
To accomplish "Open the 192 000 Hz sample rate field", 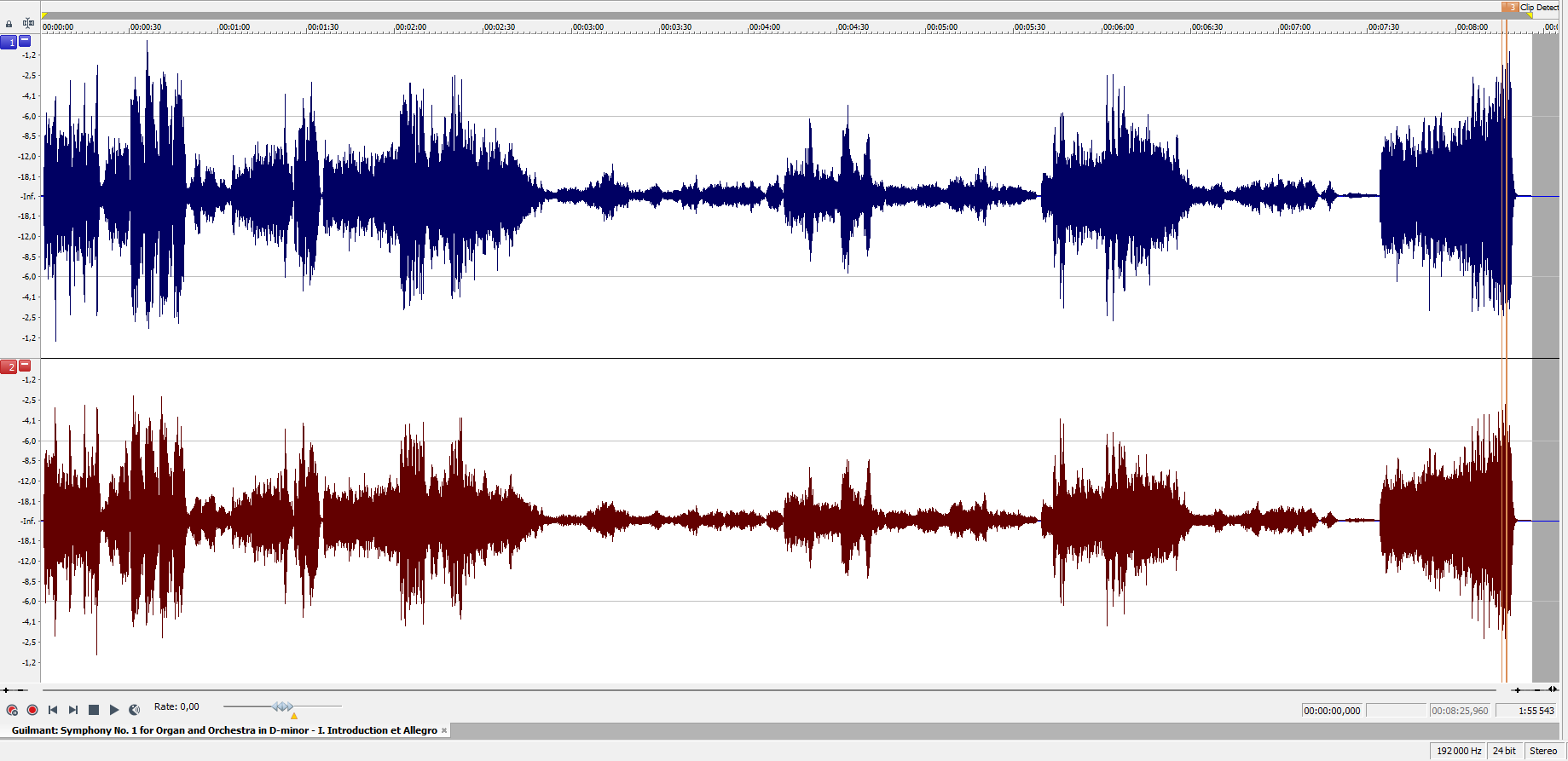I will [x=1458, y=751].
